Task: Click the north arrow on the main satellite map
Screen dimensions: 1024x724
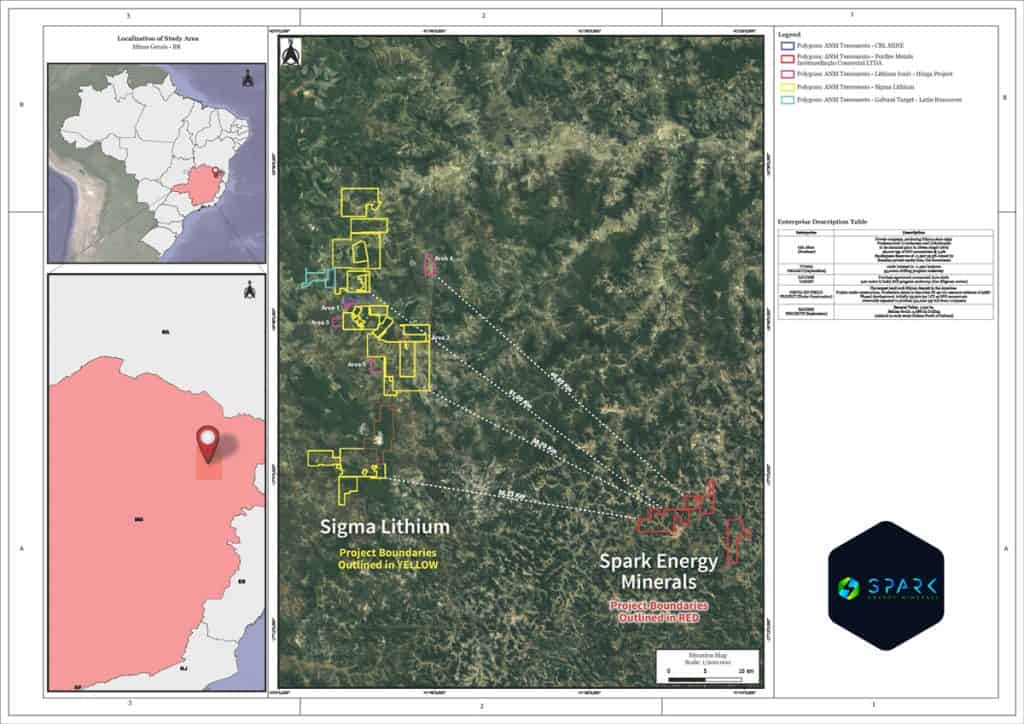Action: (x=291, y=52)
